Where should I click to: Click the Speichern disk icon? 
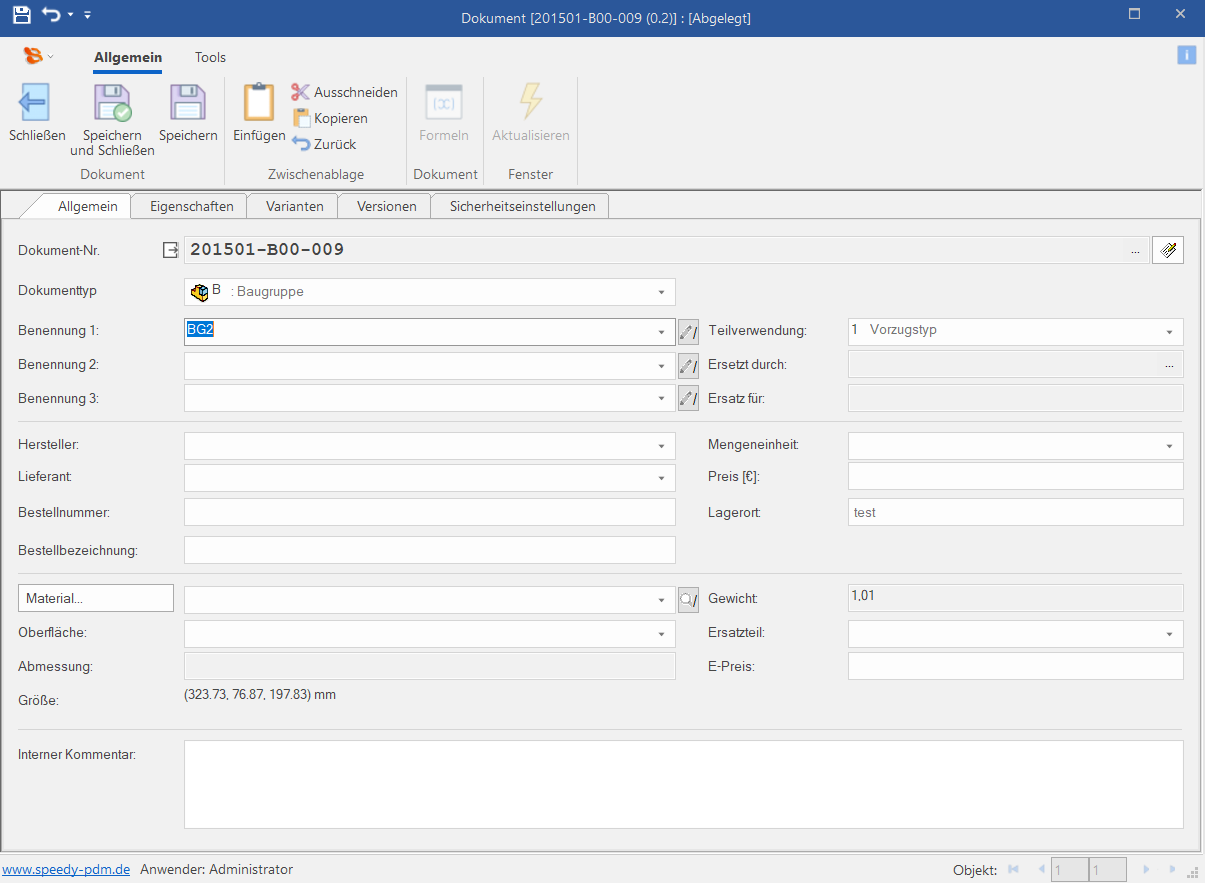[x=188, y=103]
